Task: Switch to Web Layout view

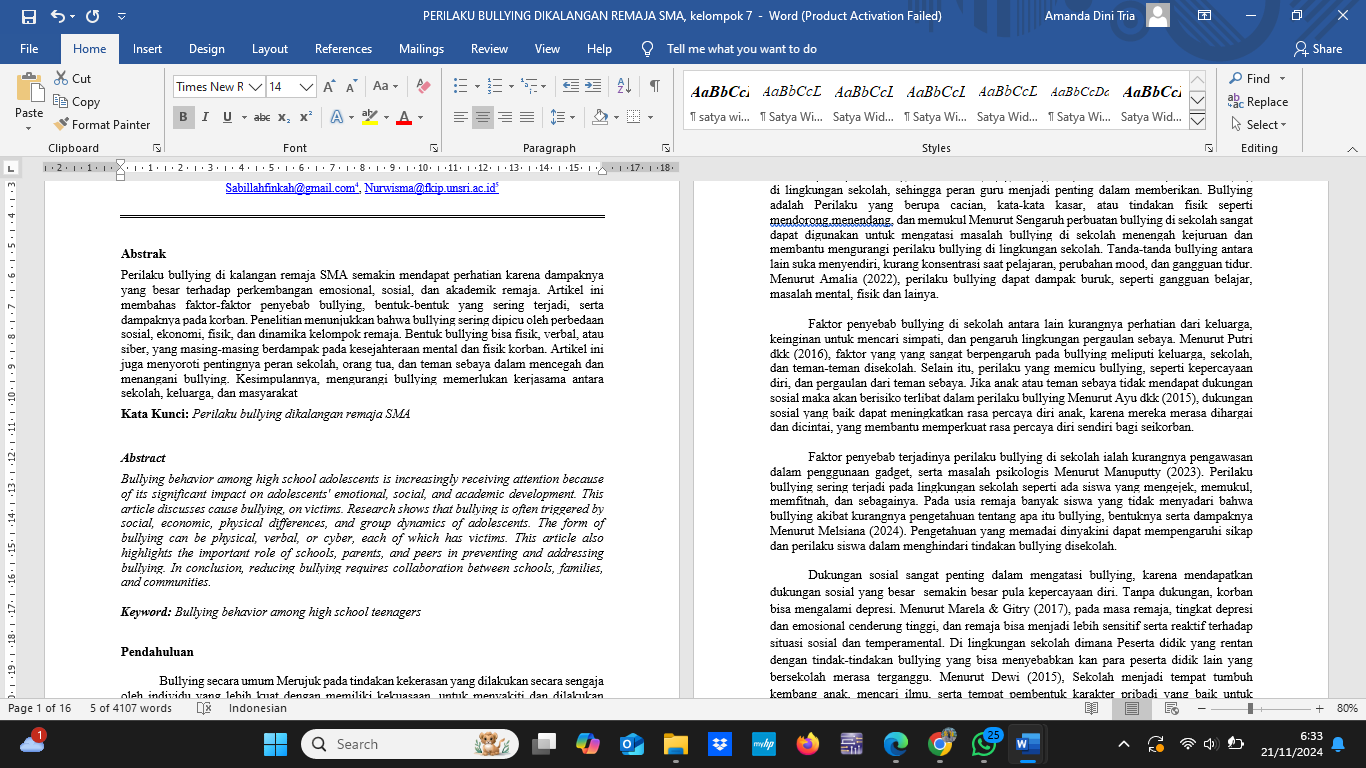Action: [1172, 708]
